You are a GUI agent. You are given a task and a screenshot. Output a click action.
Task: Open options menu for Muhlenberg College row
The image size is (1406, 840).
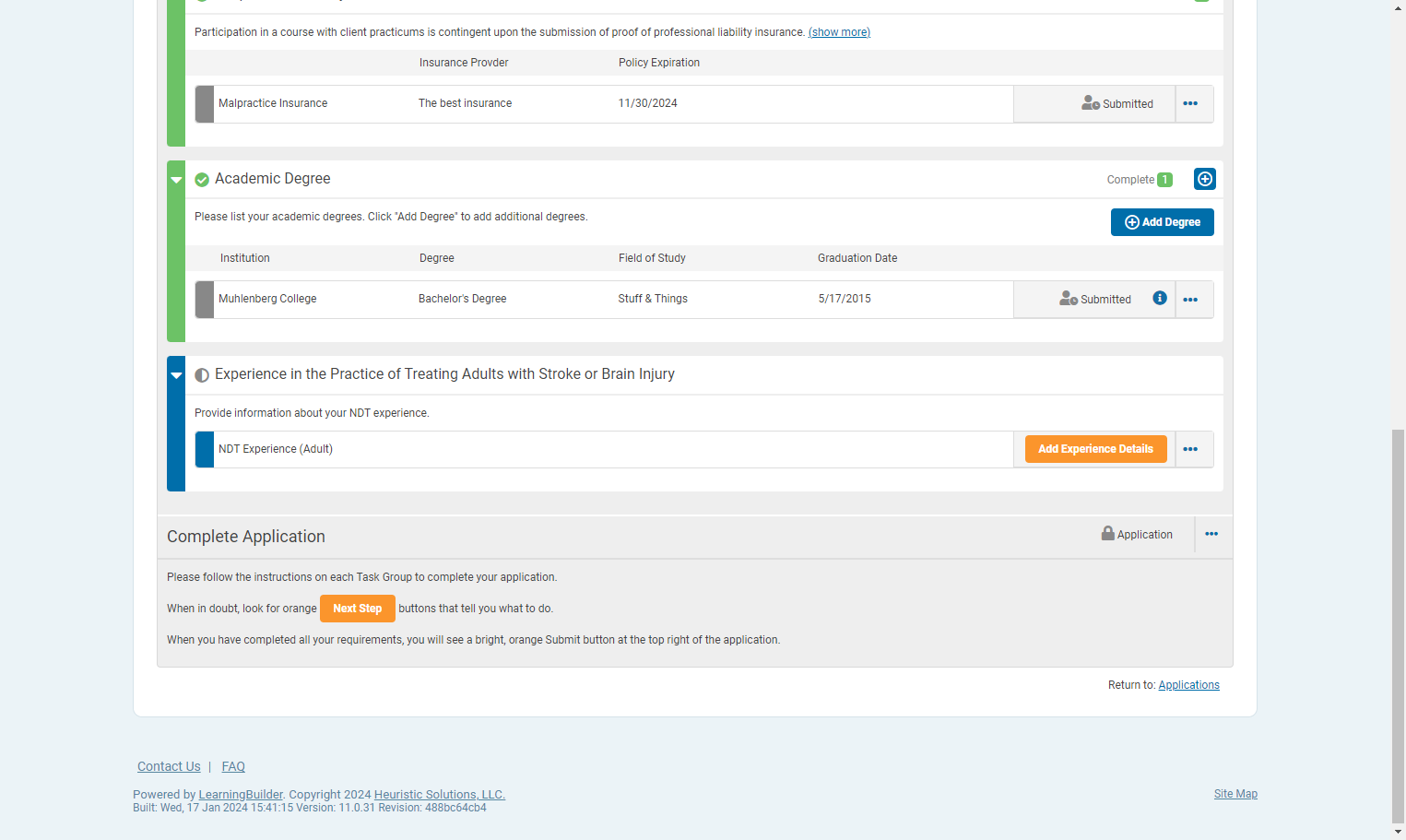tap(1190, 300)
